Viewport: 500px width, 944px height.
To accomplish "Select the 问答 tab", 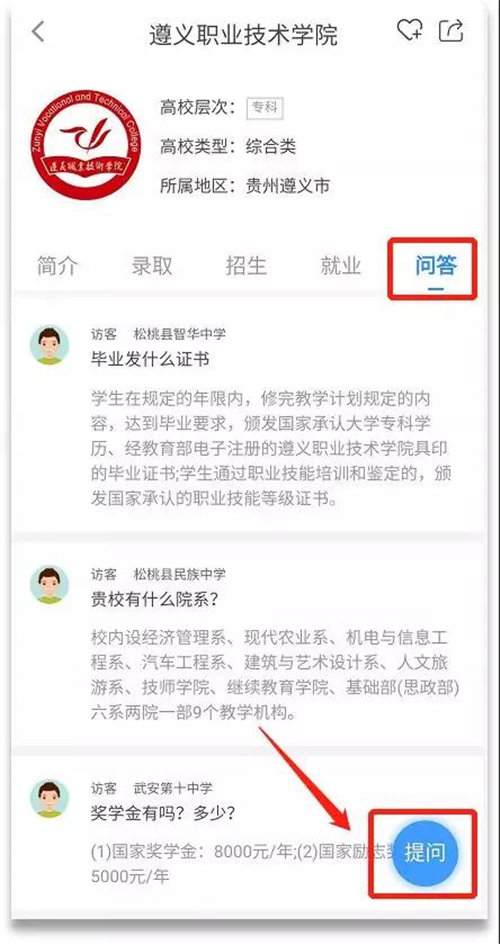I will [436, 266].
